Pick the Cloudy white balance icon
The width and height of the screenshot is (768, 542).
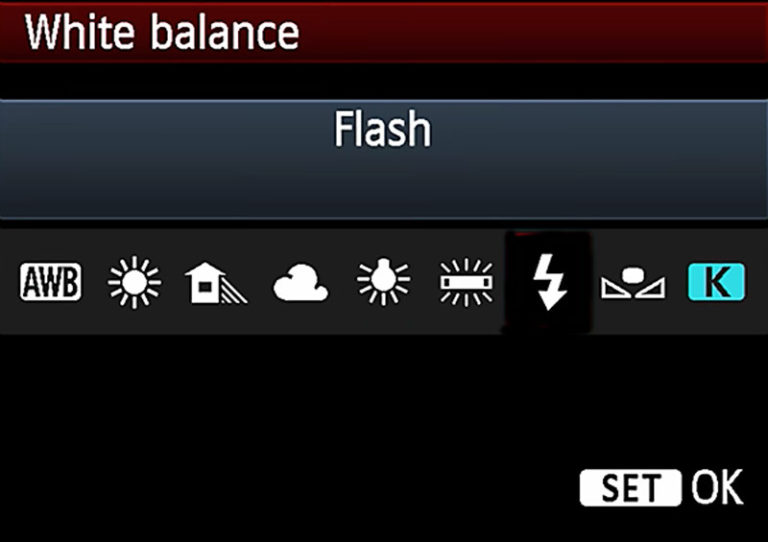[300, 283]
